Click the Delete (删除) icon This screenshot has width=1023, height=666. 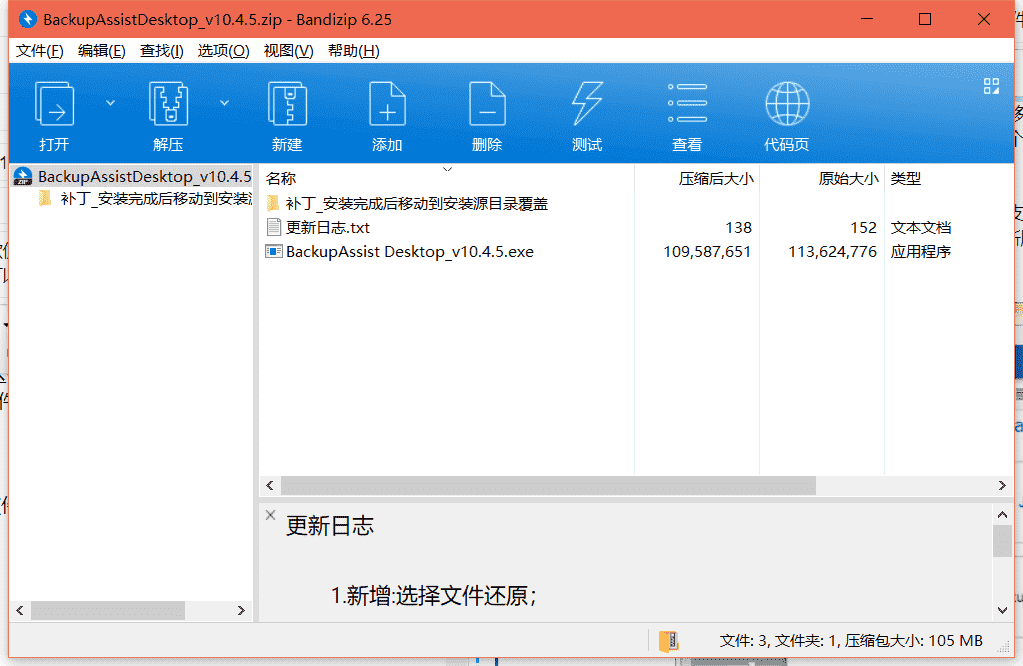pyautogui.click(x=487, y=104)
